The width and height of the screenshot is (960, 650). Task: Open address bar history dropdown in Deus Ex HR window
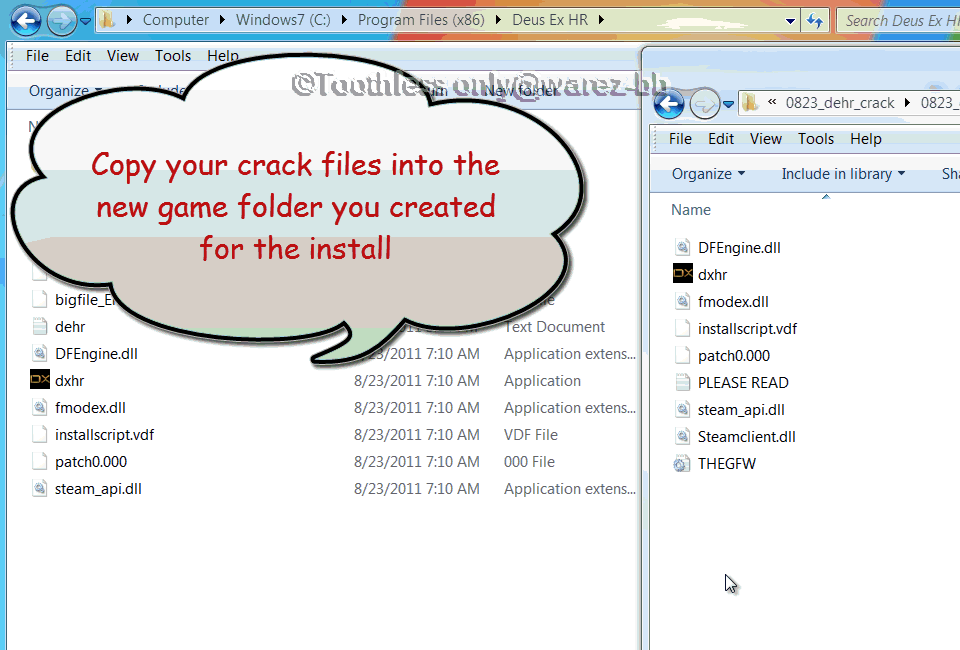pos(790,21)
